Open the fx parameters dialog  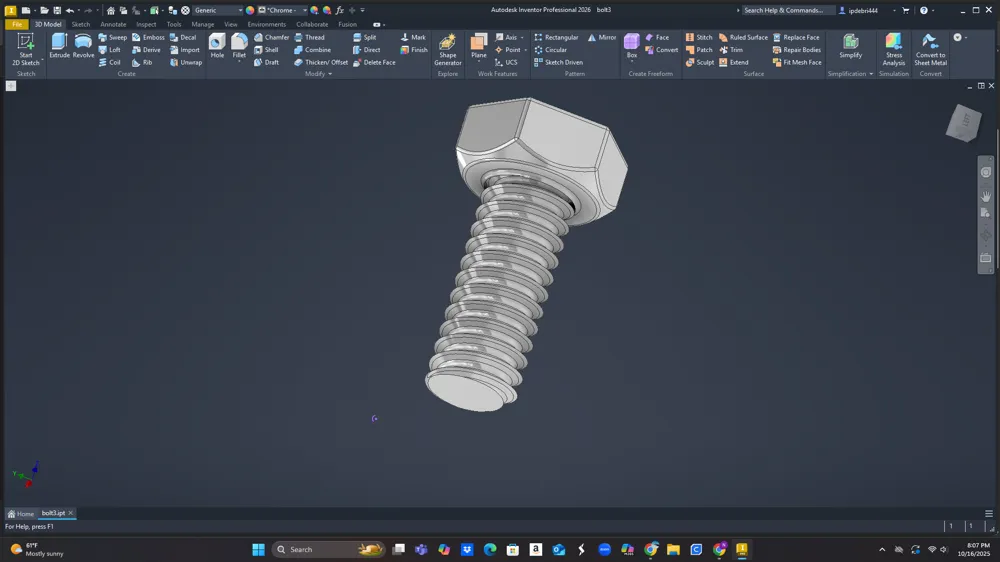tap(340, 10)
